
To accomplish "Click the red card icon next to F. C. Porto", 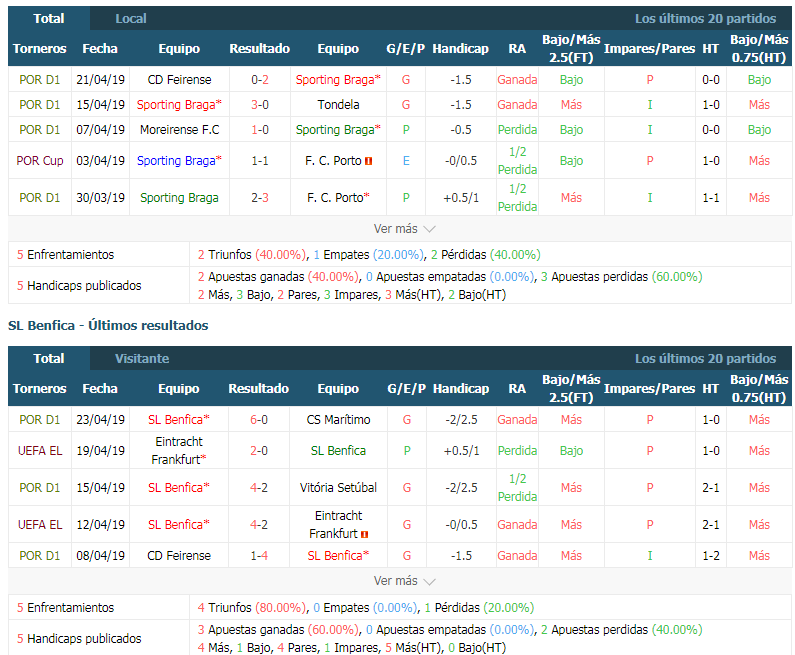I will click(369, 161).
